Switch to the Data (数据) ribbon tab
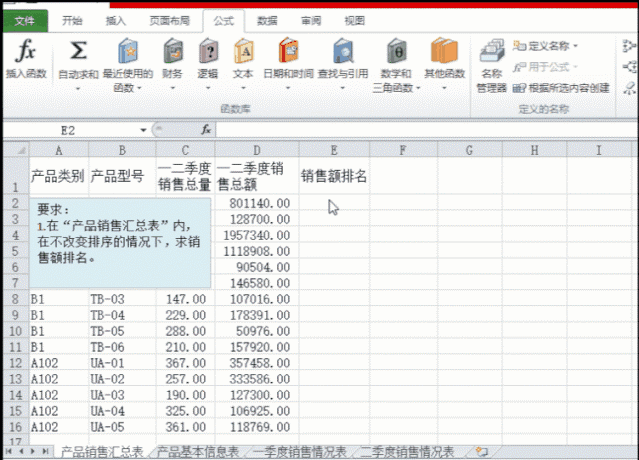Viewport: 639px width, 460px height. coord(267,20)
